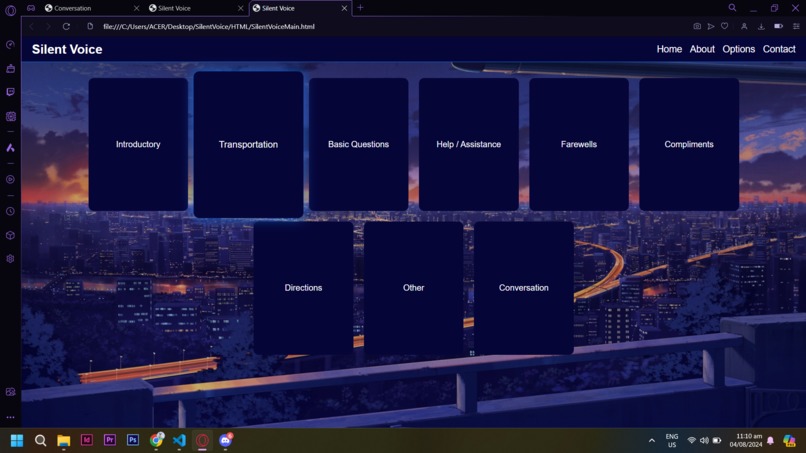The height and width of the screenshot is (453, 806).
Task: Click the Silent Voice site title
Action: coord(67,49)
